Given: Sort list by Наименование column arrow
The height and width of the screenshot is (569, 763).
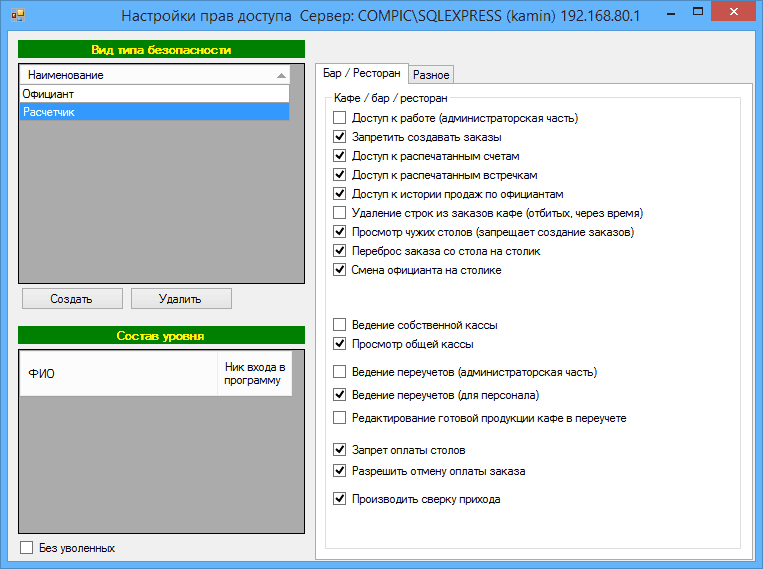Looking at the screenshot, I should [281, 75].
